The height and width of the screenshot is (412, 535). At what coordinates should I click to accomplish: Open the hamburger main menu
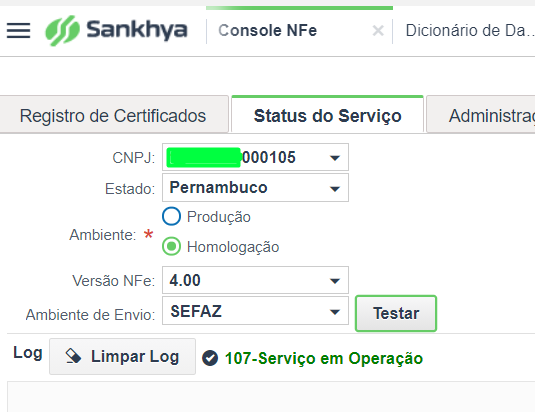[18, 30]
